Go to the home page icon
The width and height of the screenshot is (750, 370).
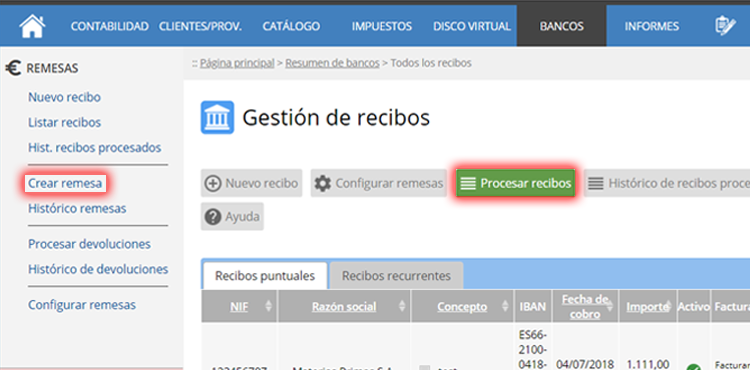click(32, 26)
